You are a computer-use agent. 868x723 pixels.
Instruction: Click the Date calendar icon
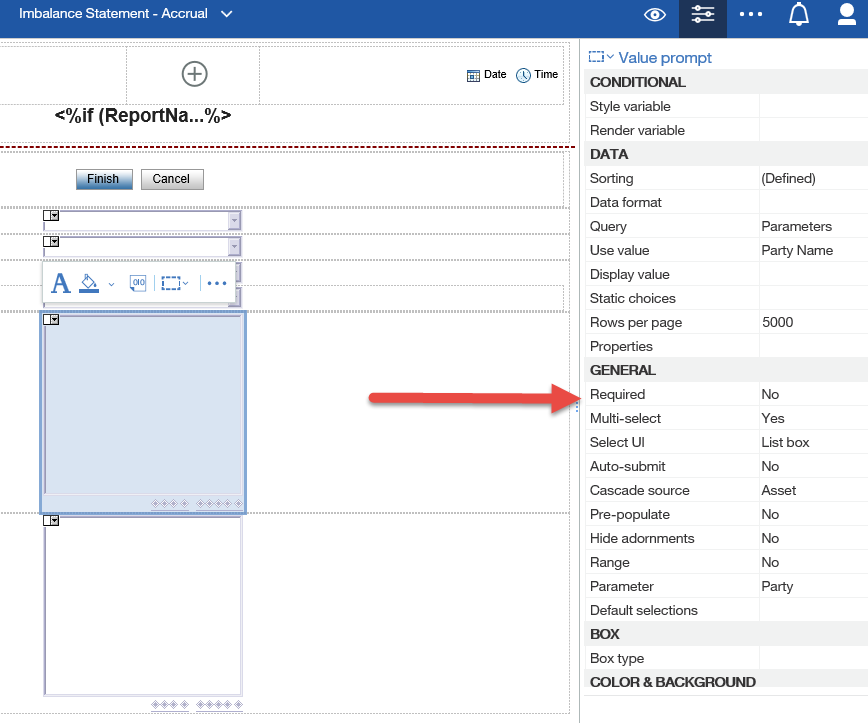pos(474,75)
